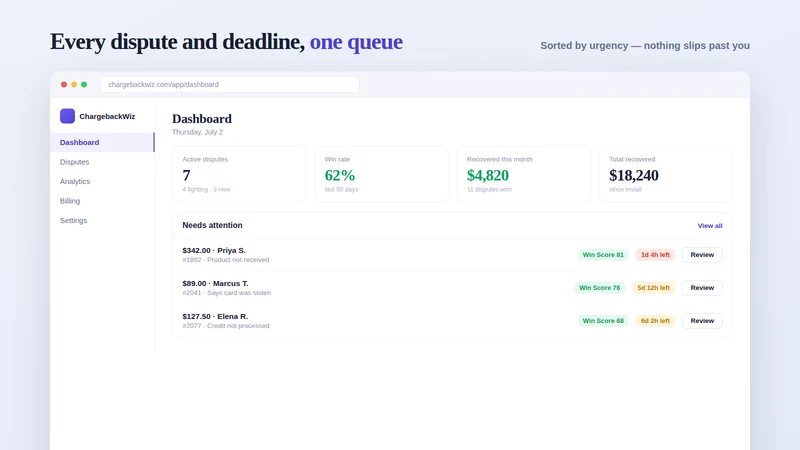The width and height of the screenshot is (800, 450).
Task: Select the $89.00 · Marcus T. row title
Action: pyautogui.click(x=215, y=283)
